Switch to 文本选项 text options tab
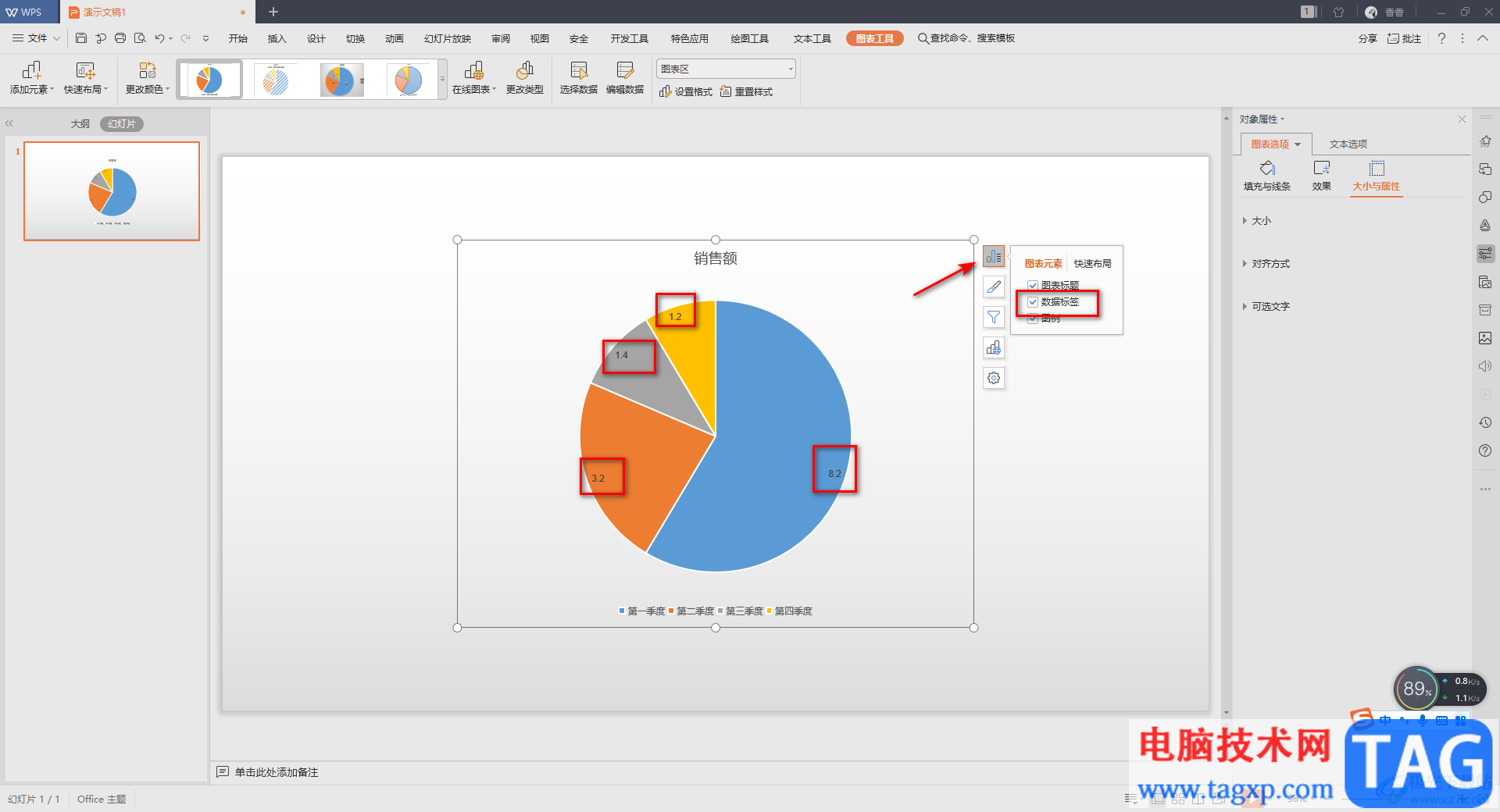Screen dimensions: 1500x812 [1348, 144]
